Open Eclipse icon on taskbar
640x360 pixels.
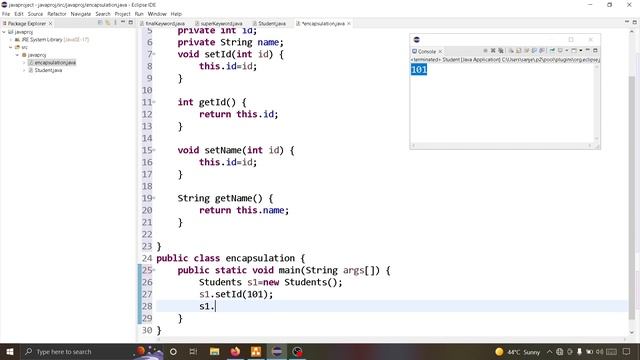[x=277, y=351]
